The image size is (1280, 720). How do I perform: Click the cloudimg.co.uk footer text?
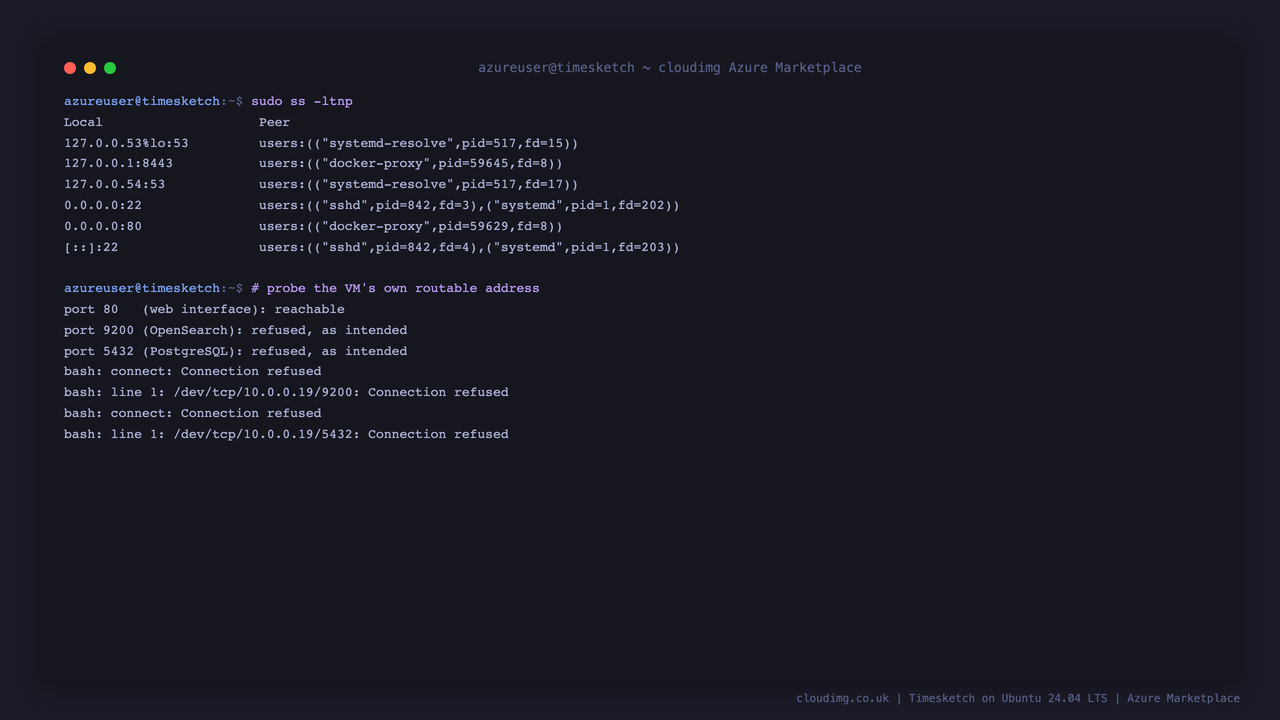842,698
